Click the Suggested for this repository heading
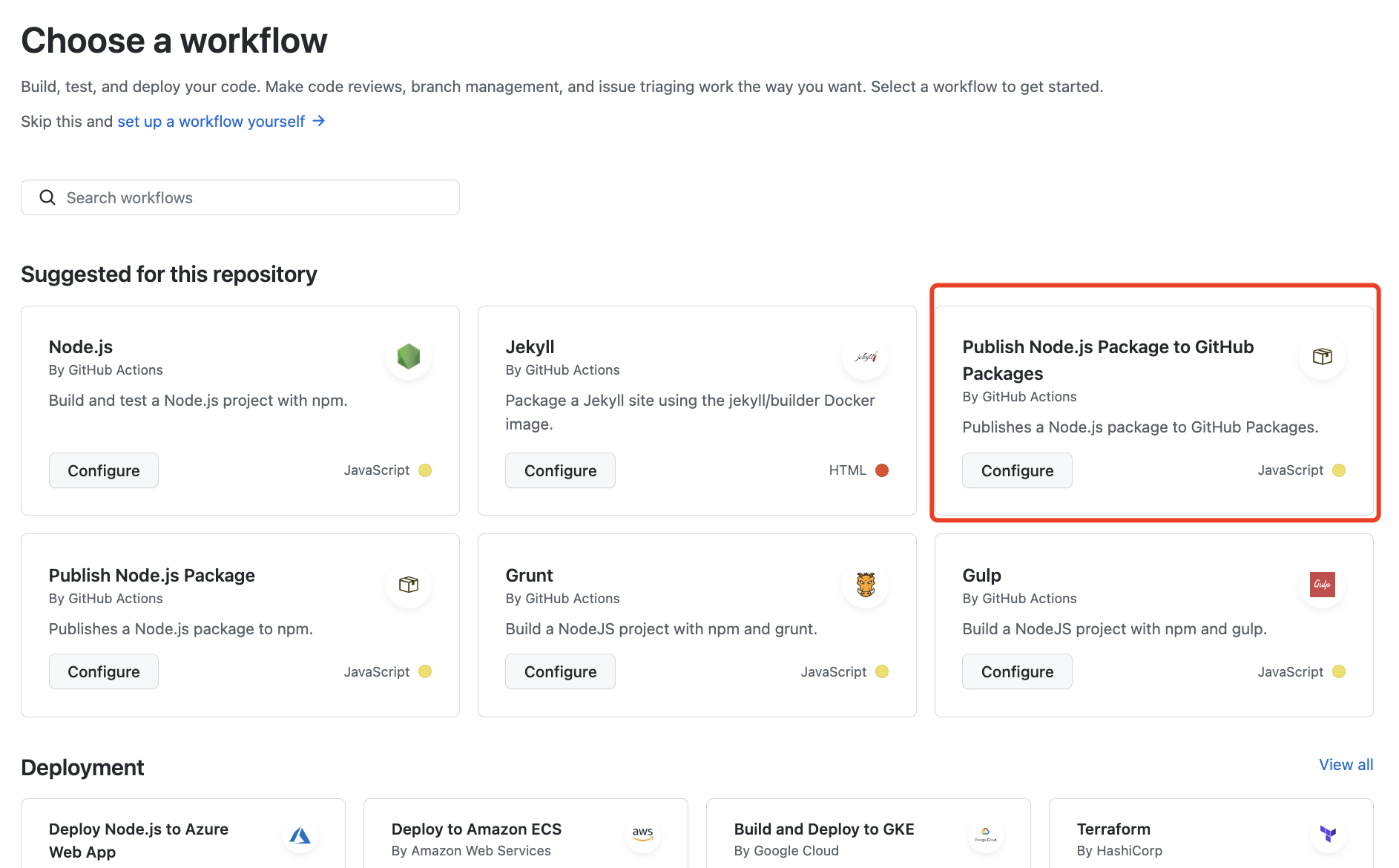The height and width of the screenshot is (868, 1399). click(x=169, y=274)
